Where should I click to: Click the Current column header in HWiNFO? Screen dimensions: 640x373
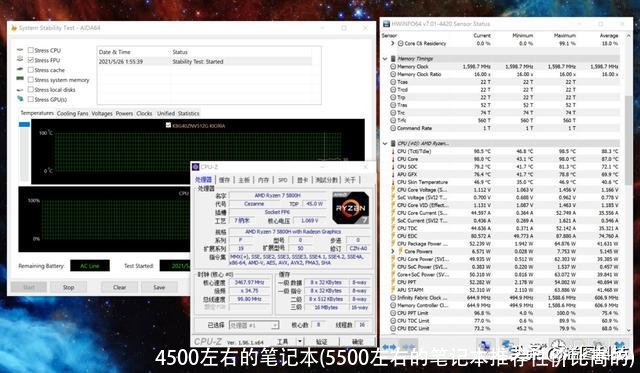pos(482,36)
